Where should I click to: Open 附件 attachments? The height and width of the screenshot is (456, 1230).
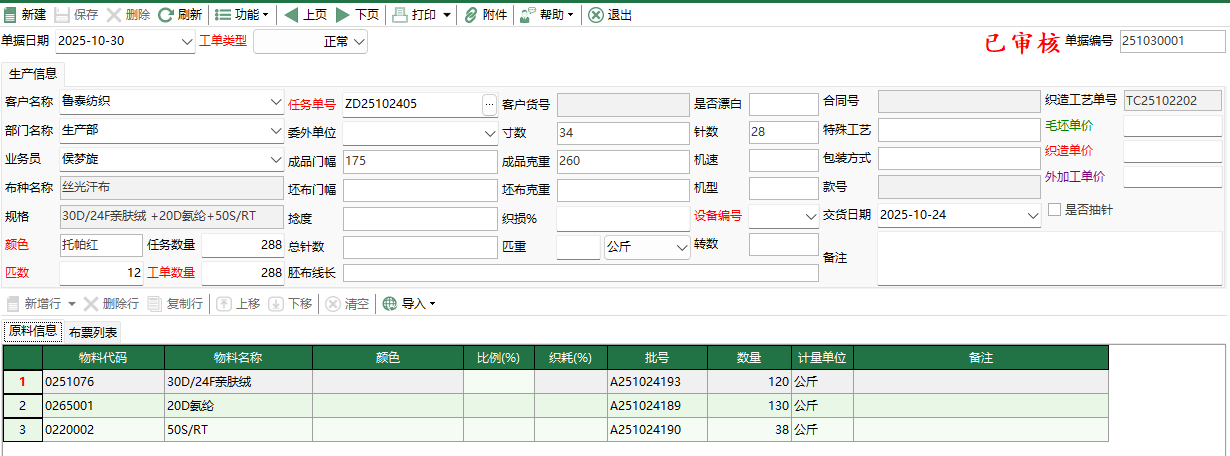[485, 15]
